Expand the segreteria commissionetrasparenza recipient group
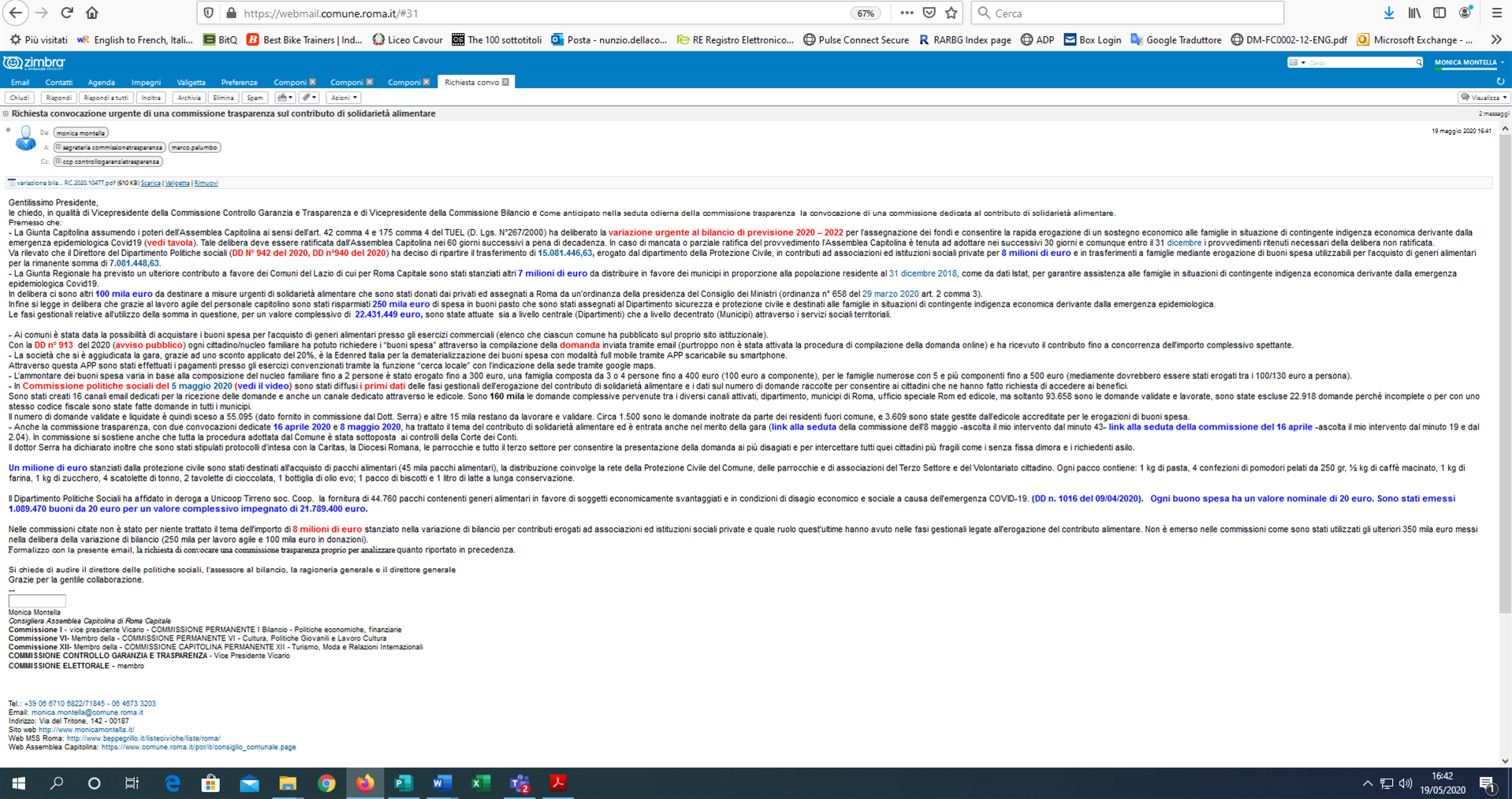The width and height of the screenshot is (1512, 799). click(x=58, y=147)
